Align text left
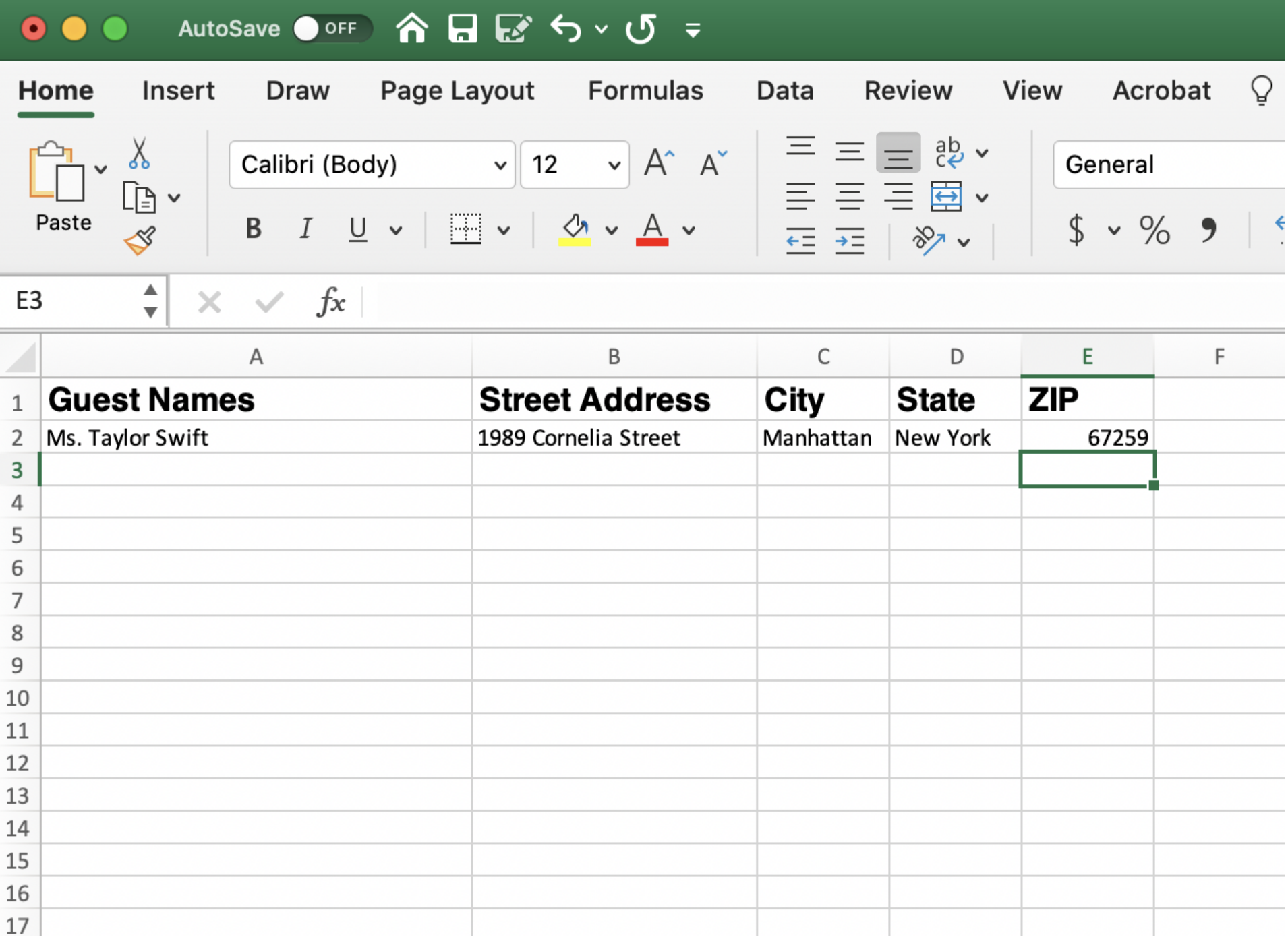1288x937 pixels. 800,197
